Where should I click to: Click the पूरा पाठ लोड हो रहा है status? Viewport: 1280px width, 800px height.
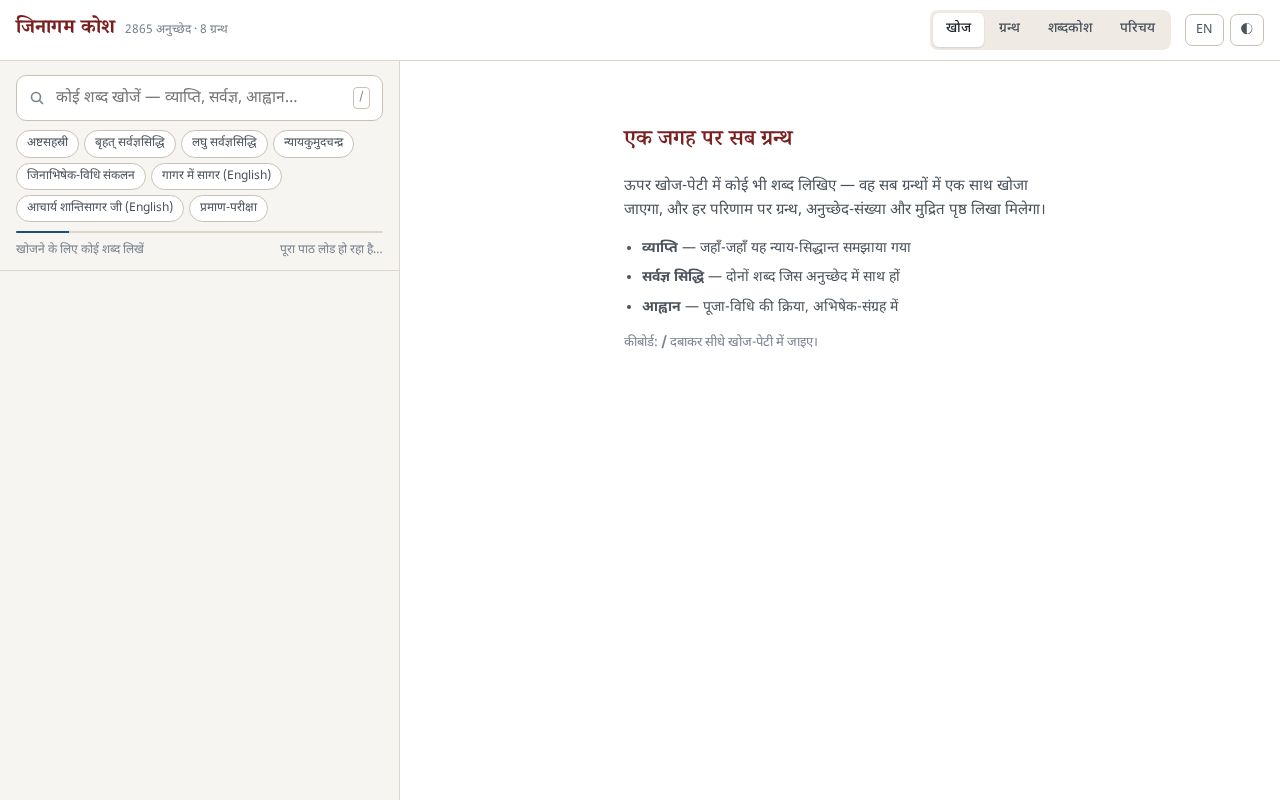[x=331, y=250]
